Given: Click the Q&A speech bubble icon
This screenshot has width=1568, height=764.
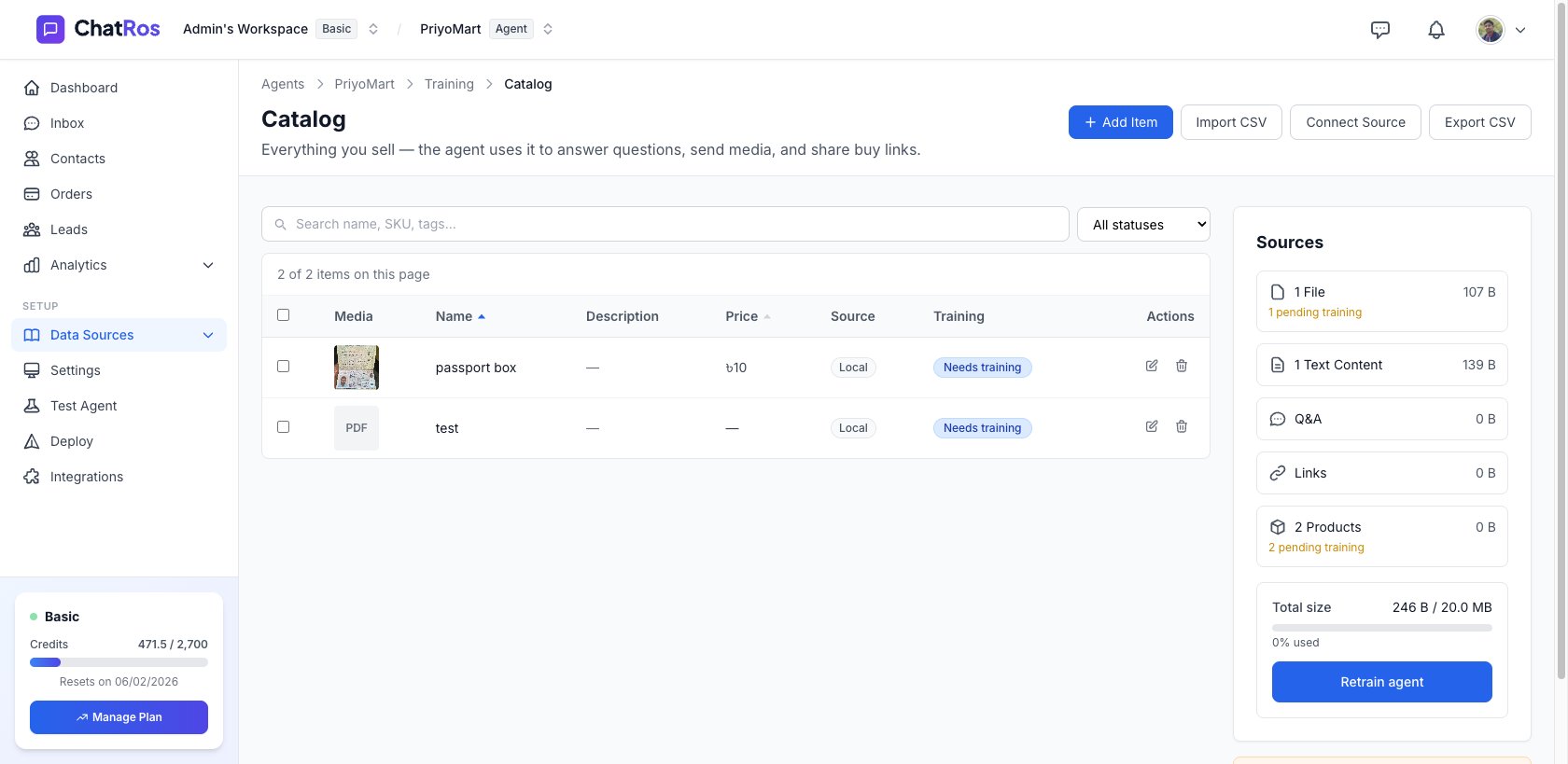Looking at the screenshot, I should click(1278, 419).
